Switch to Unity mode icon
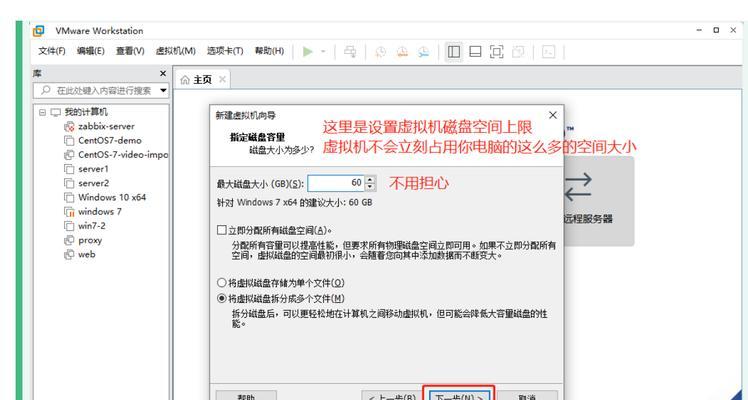This screenshot has height=400, width=748. pos(518,51)
